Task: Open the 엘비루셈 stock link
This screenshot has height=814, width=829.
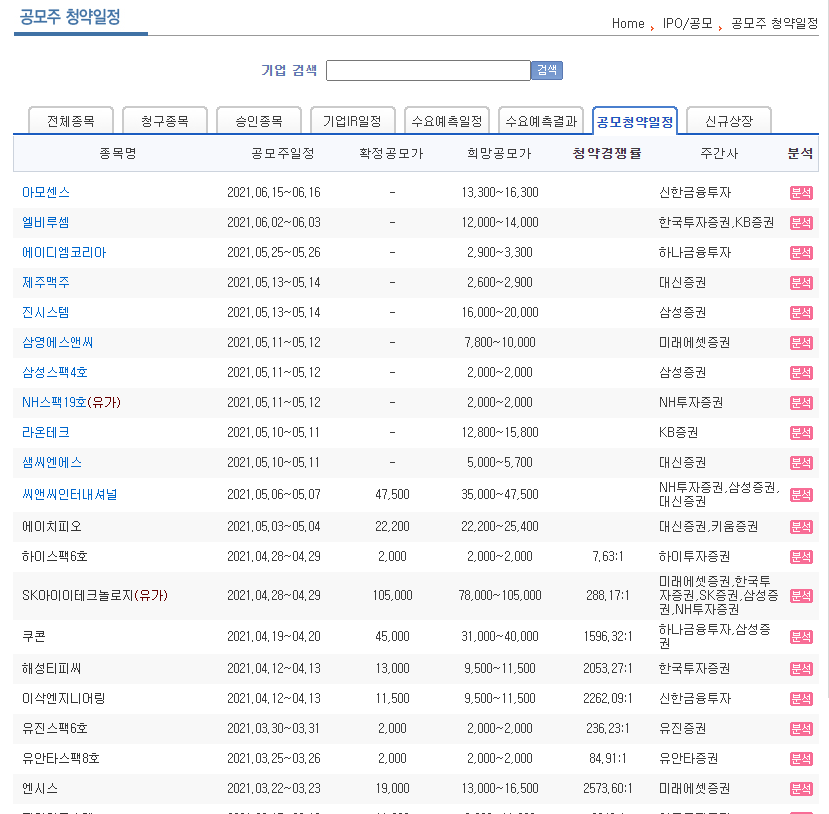Action: pos(46,223)
